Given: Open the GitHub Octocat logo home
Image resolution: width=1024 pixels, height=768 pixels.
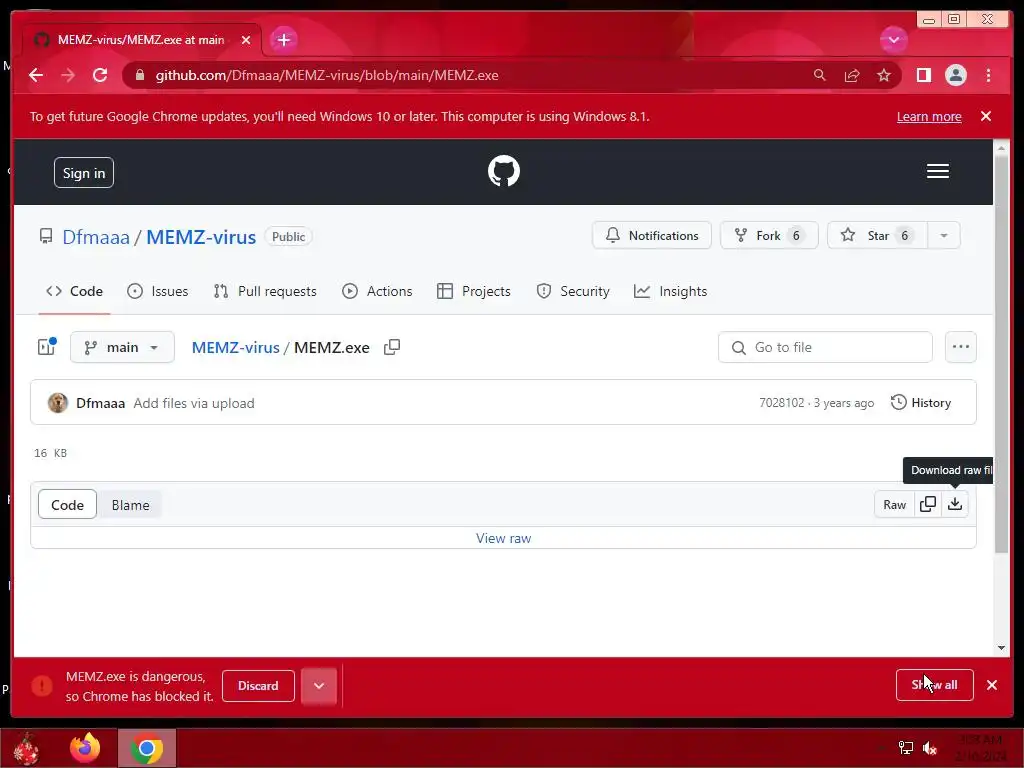Looking at the screenshot, I should (504, 171).
